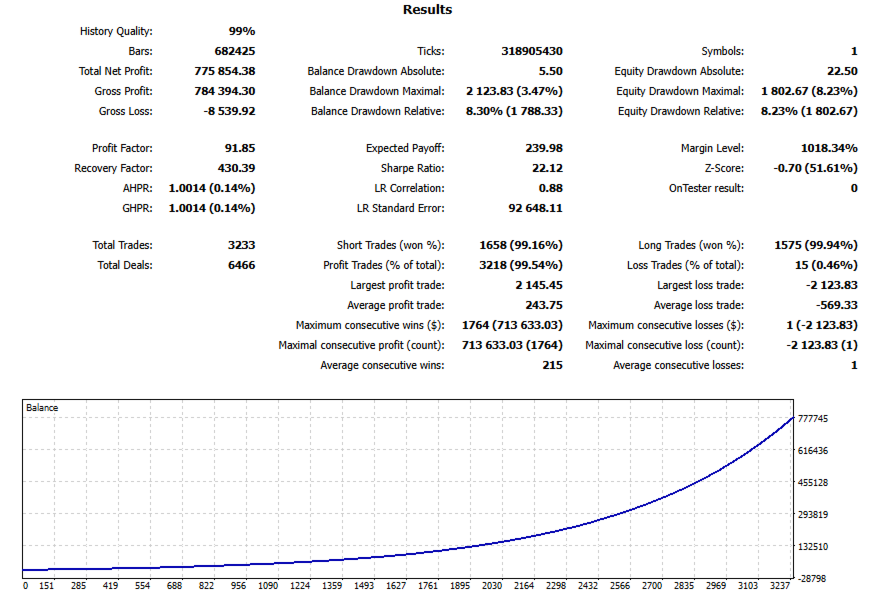Click the Results heading
This screenshot has height=604, width=874.
tap(428, 9)
